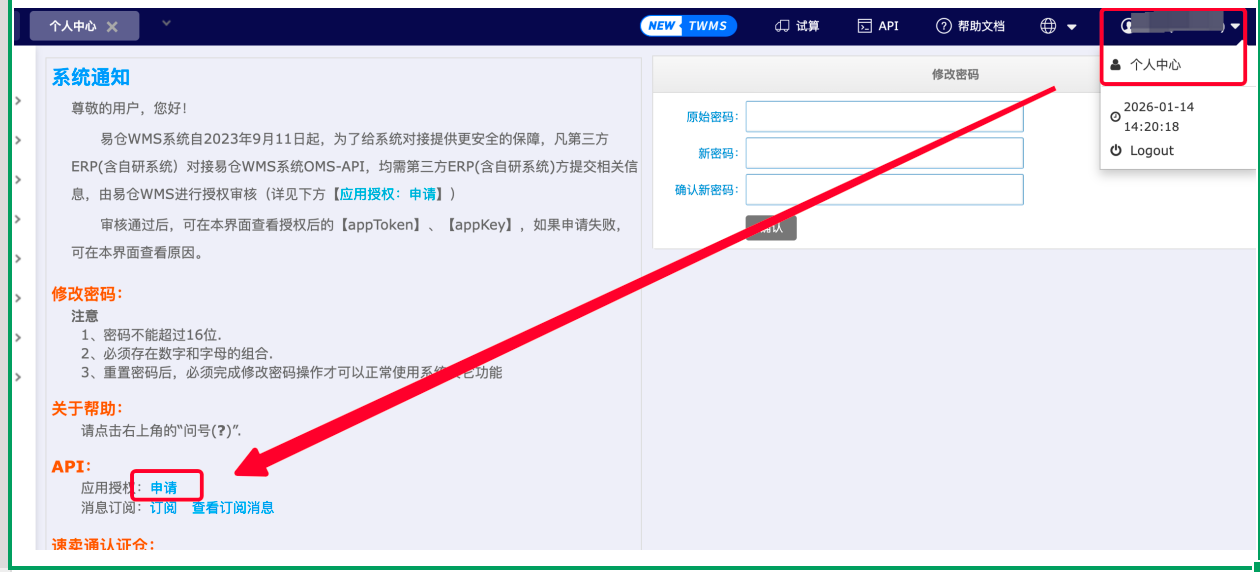Click the 订阅 link for 消息订阅
This screenshot has height=572, width=1260.
pos(163,508)
